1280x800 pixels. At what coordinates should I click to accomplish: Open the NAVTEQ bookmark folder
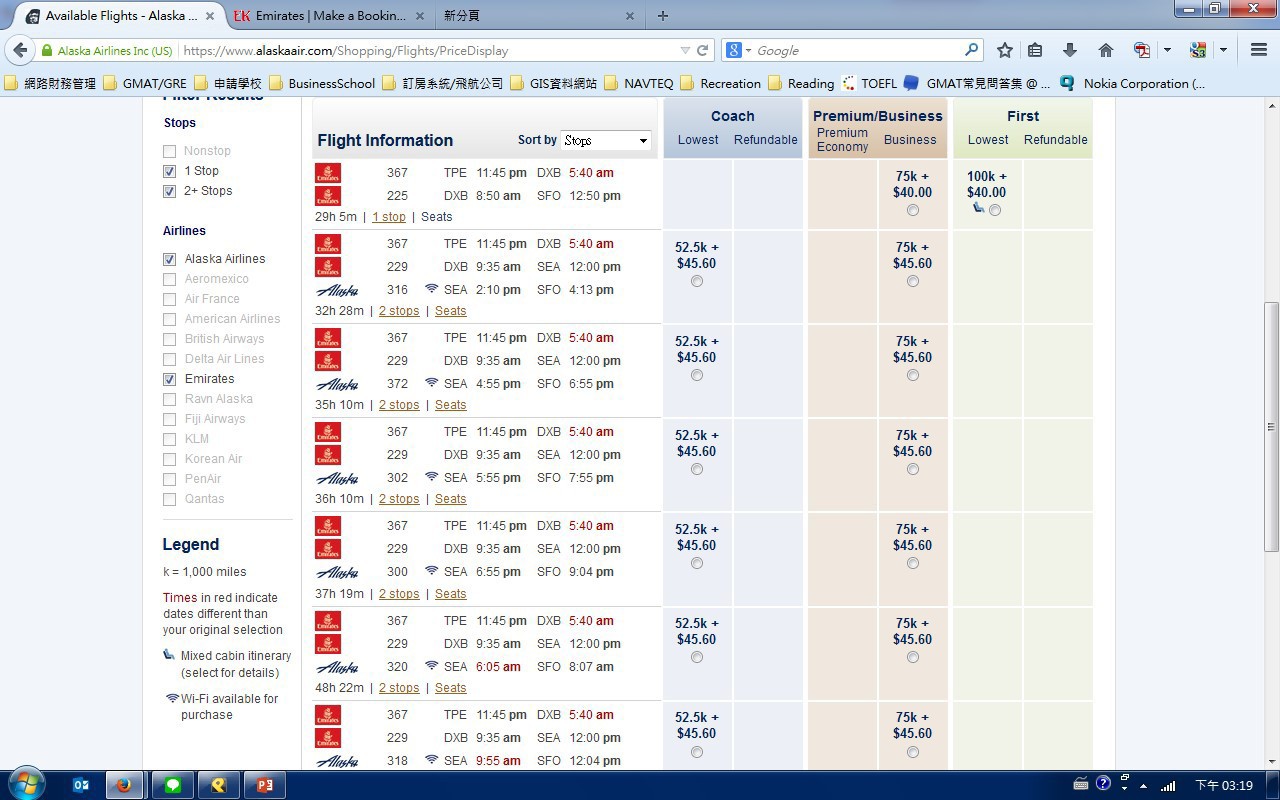[638, 83]
